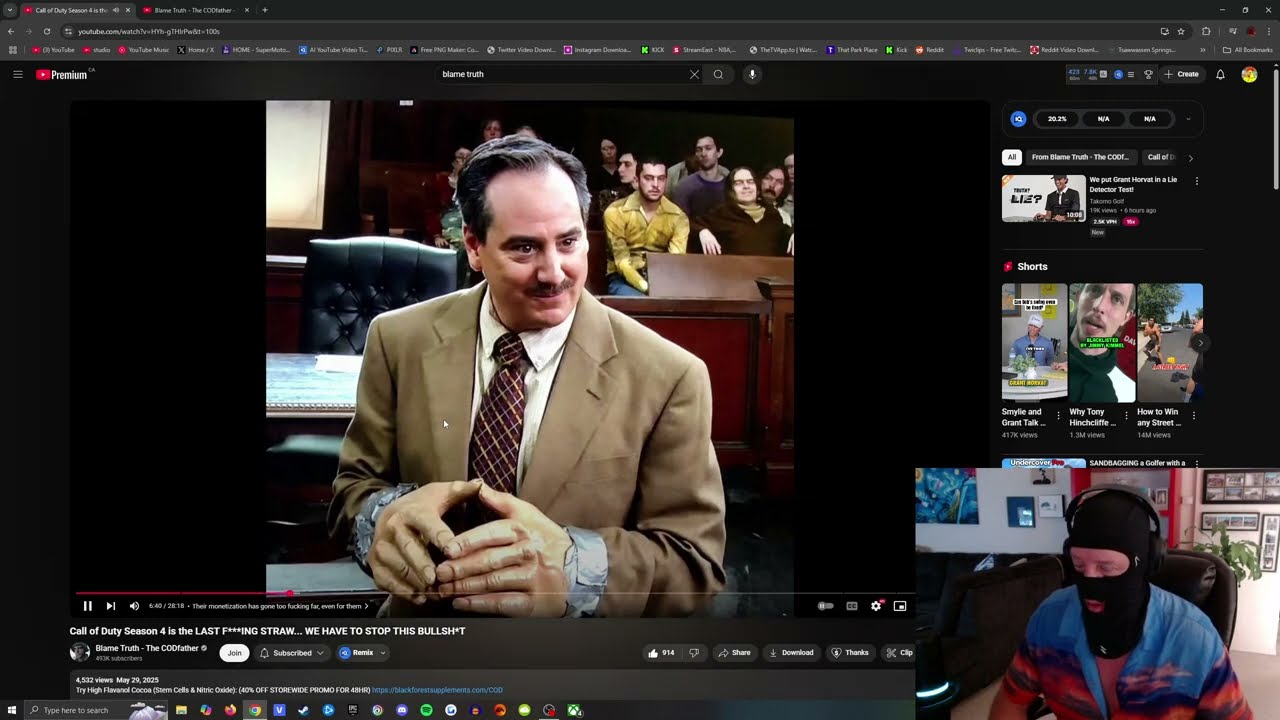Clear the search box with the X
The height and width of the screenshot is (720, 1280).
point(694,74)
